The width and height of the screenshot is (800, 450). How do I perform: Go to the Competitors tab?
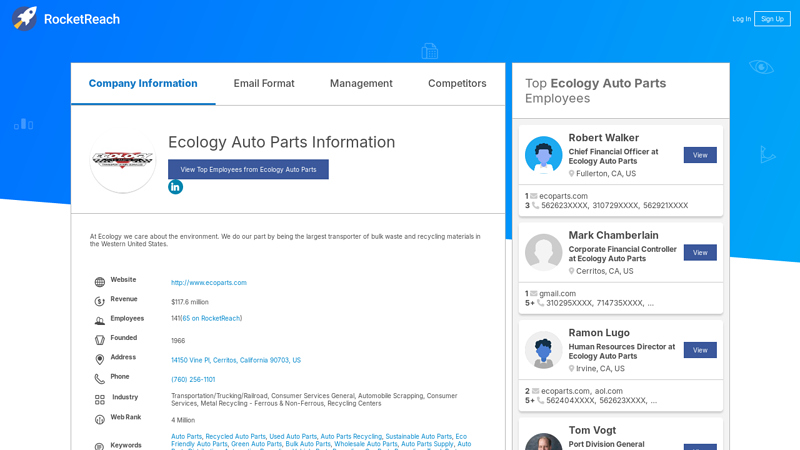[457, 84]
